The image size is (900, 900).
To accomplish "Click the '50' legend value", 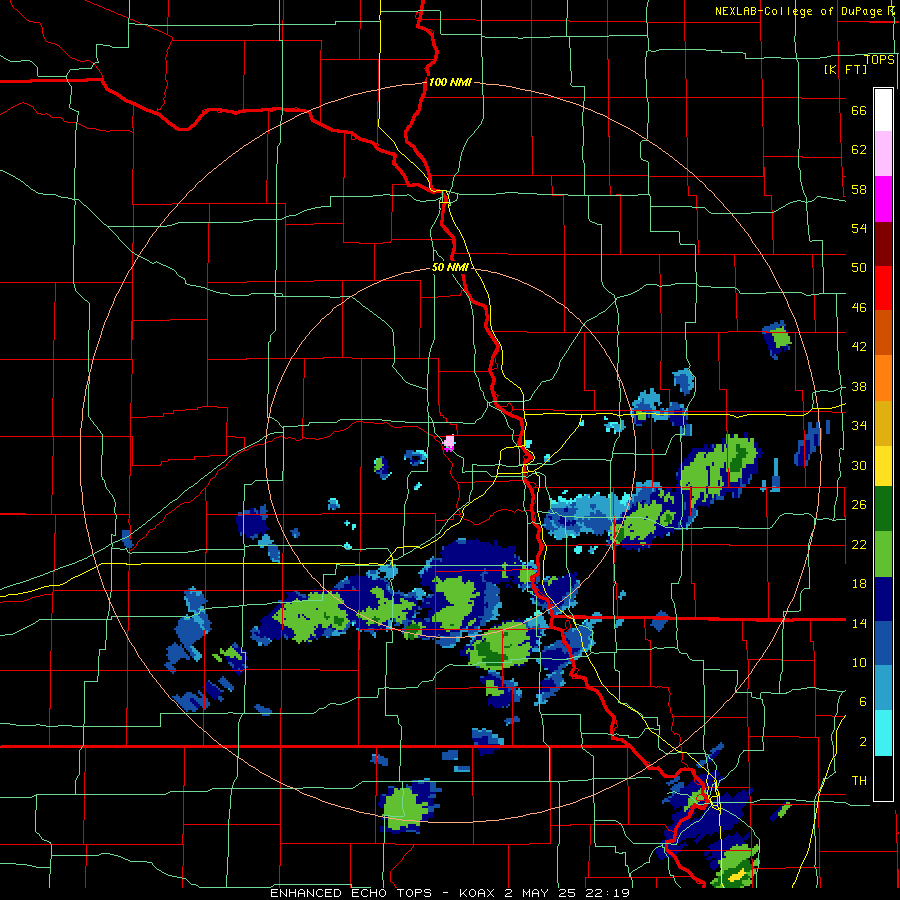I will tap(859, 268).
